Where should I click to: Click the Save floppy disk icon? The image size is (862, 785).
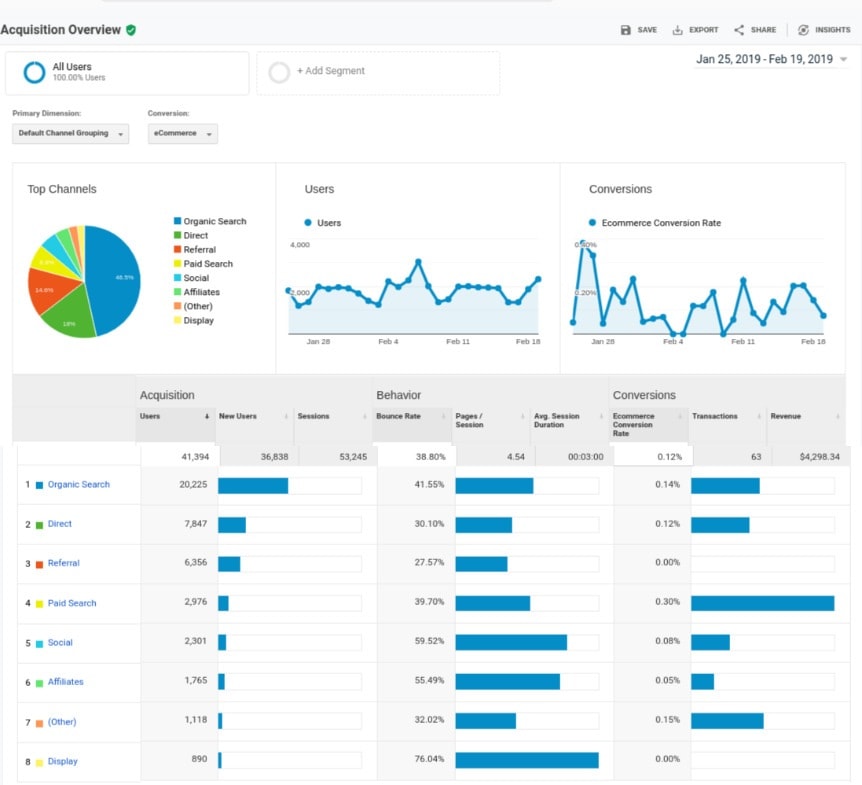(626, 30)
